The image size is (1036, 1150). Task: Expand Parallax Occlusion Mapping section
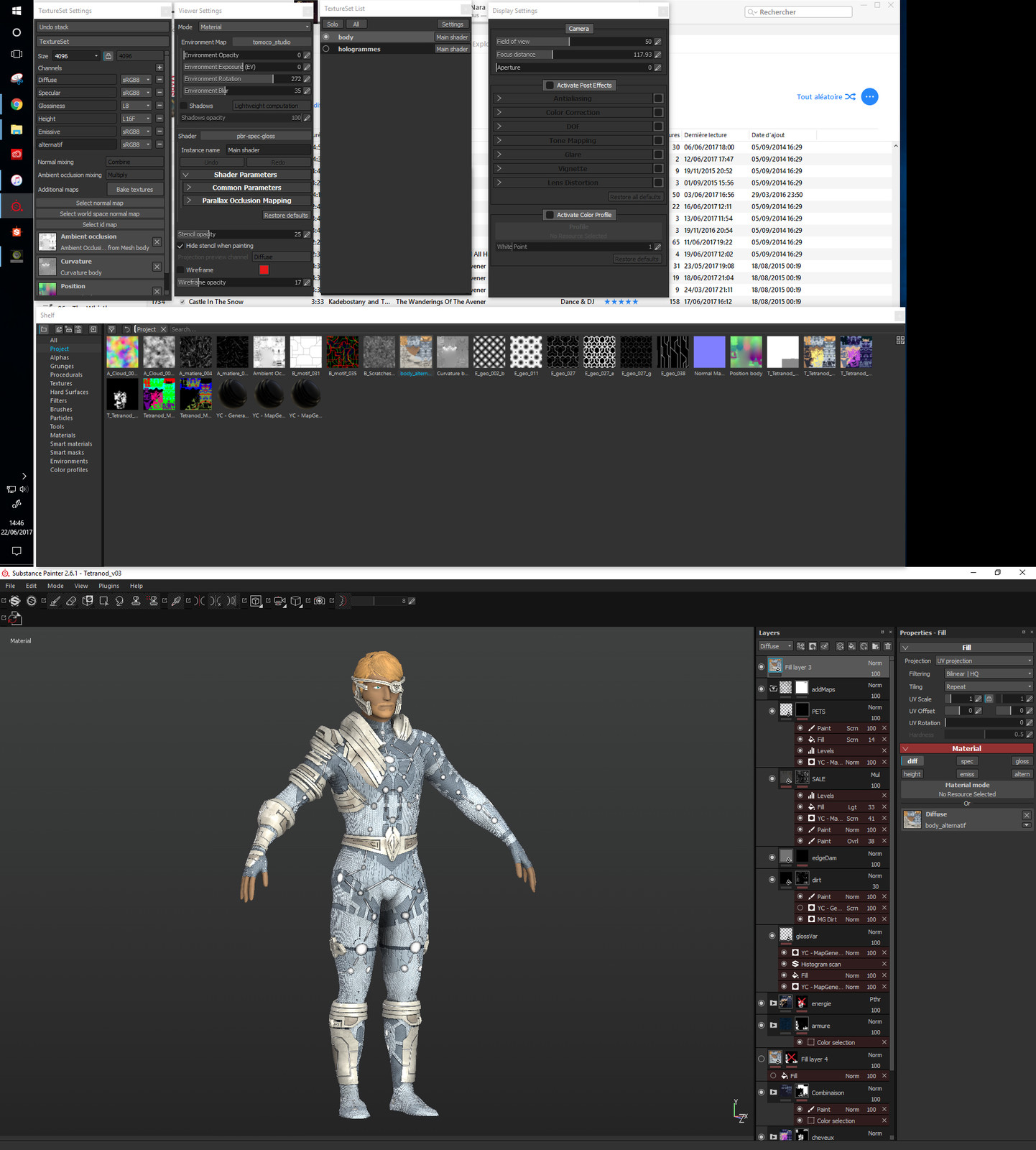tap(246, 201)
